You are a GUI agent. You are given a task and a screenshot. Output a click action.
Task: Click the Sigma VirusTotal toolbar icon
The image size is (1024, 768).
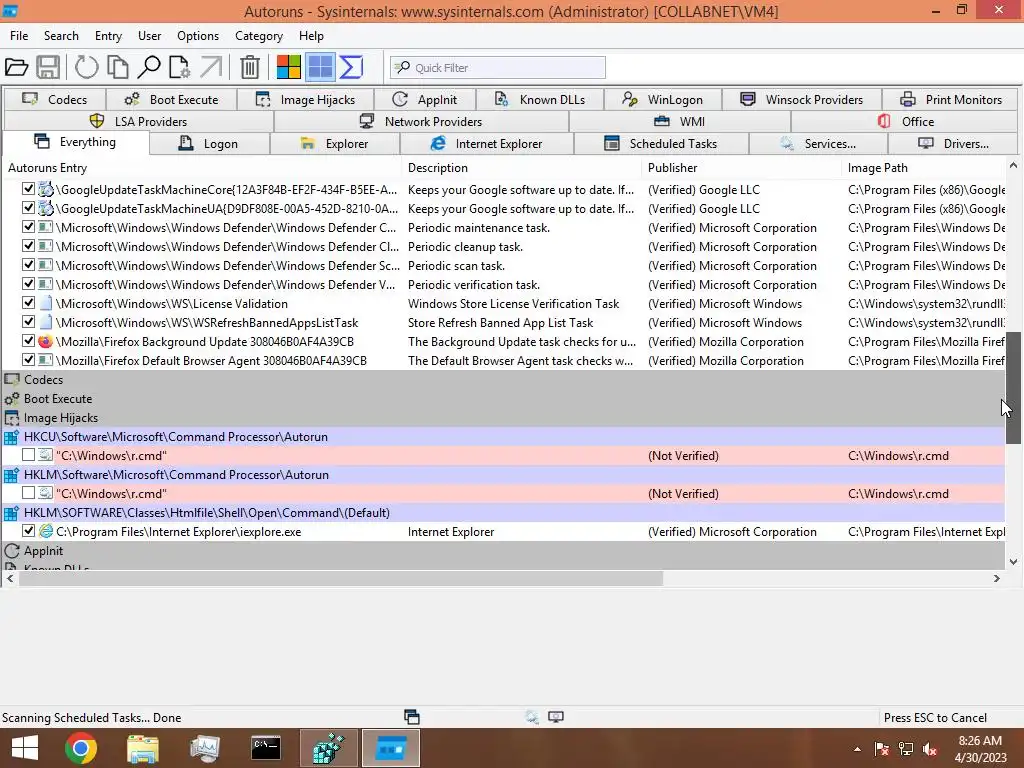[351, 67]
